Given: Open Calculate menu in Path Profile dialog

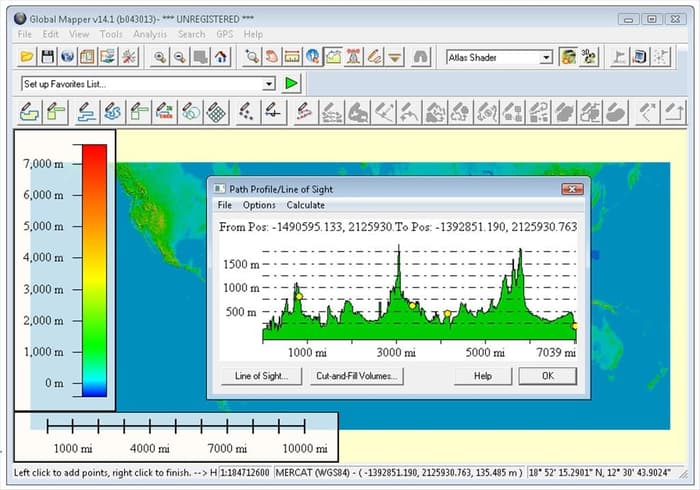Looking at the screenshot, I should pyautogui.click(x=305, y=205).
